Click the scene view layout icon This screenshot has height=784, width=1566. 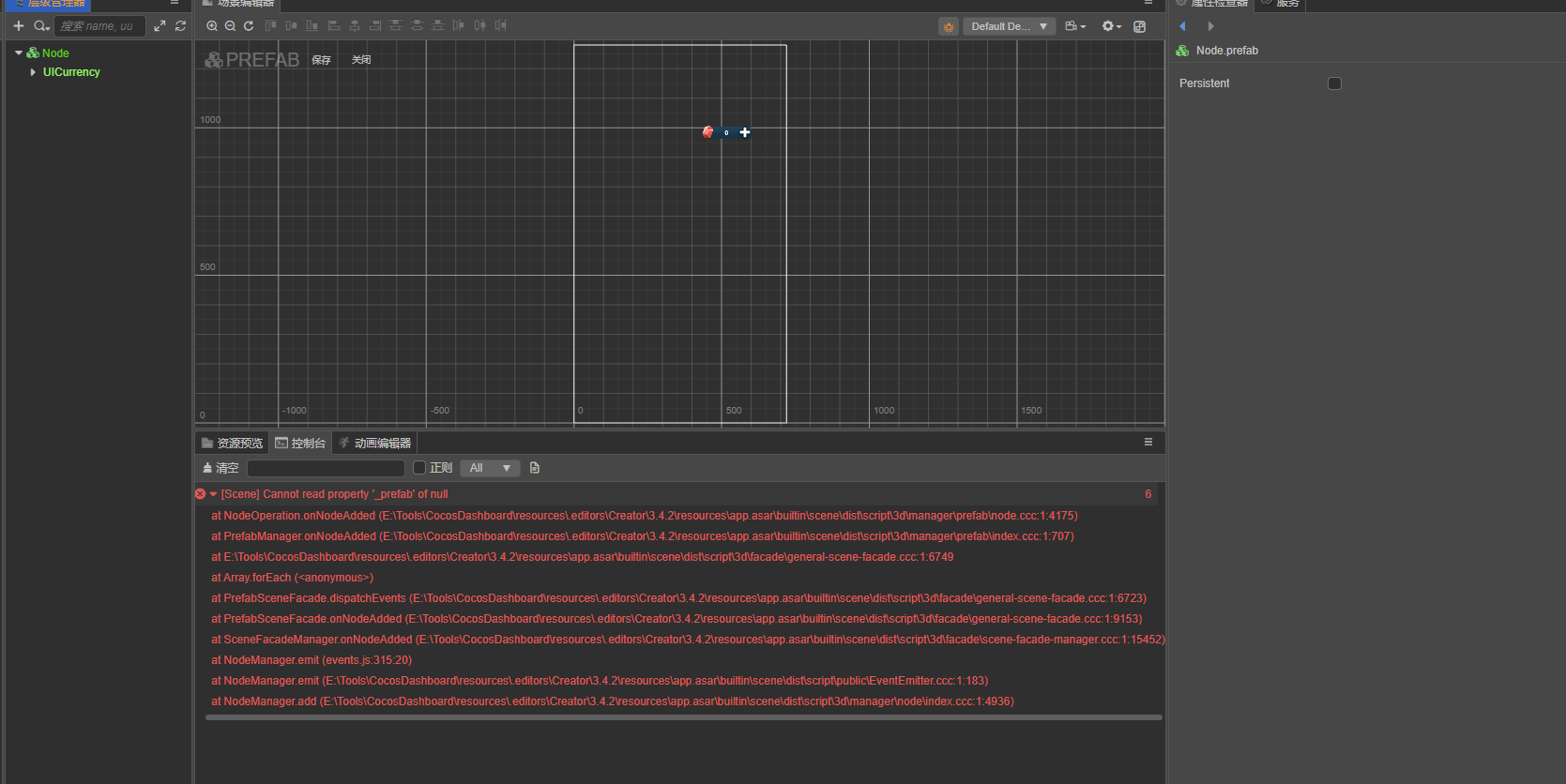[x=1140, y=26]
